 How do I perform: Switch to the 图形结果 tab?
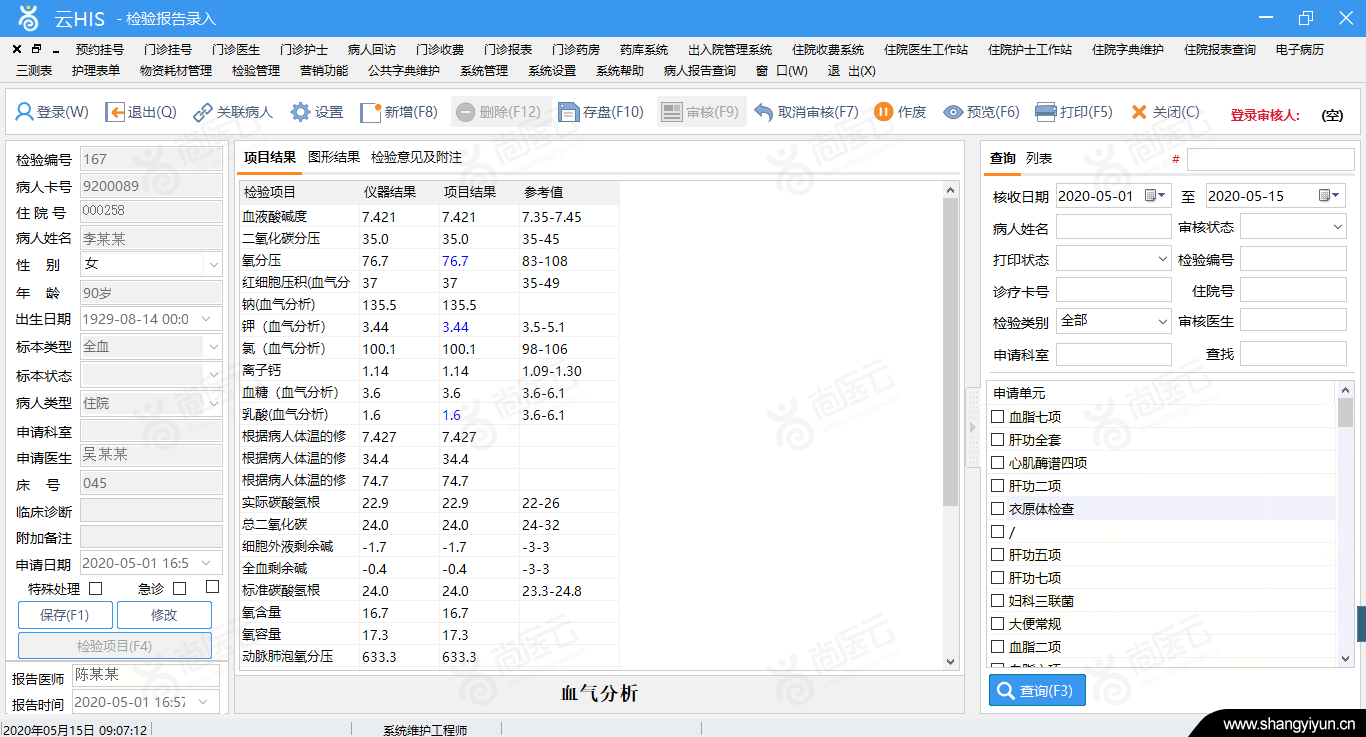point(334,157)
